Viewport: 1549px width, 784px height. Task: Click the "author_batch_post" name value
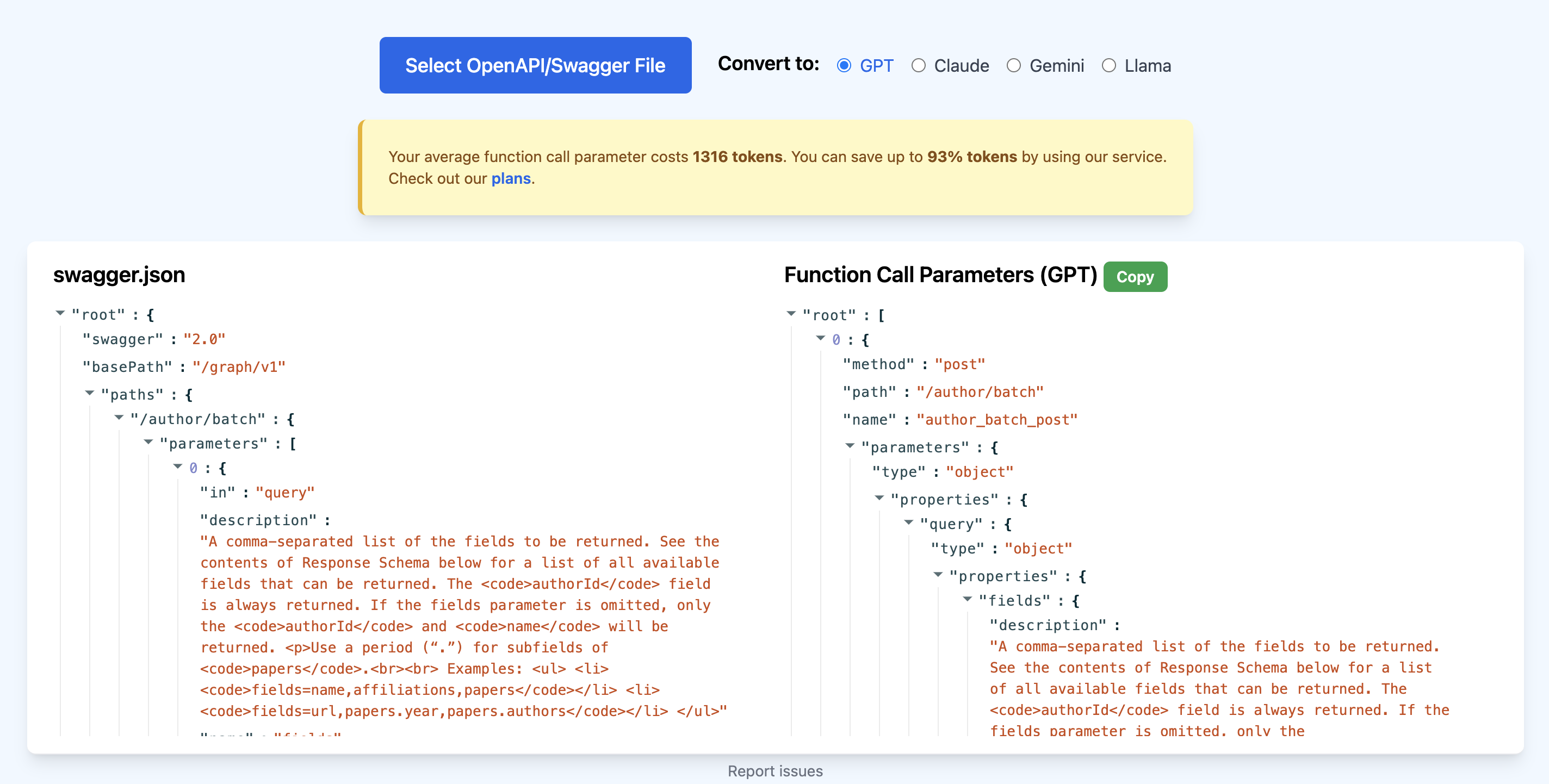click(x=996, y=420)
